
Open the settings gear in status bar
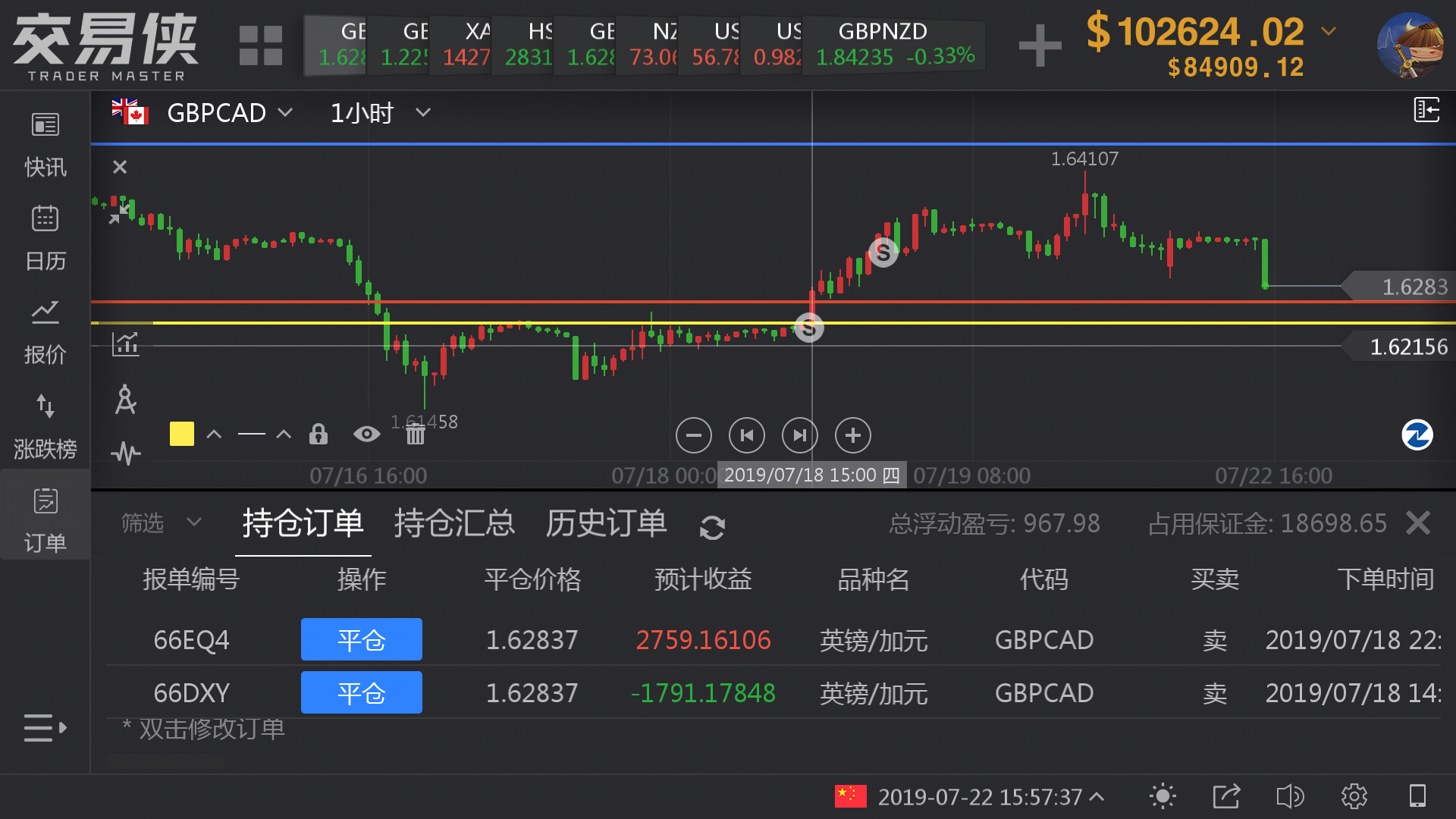click(1354, 796)
